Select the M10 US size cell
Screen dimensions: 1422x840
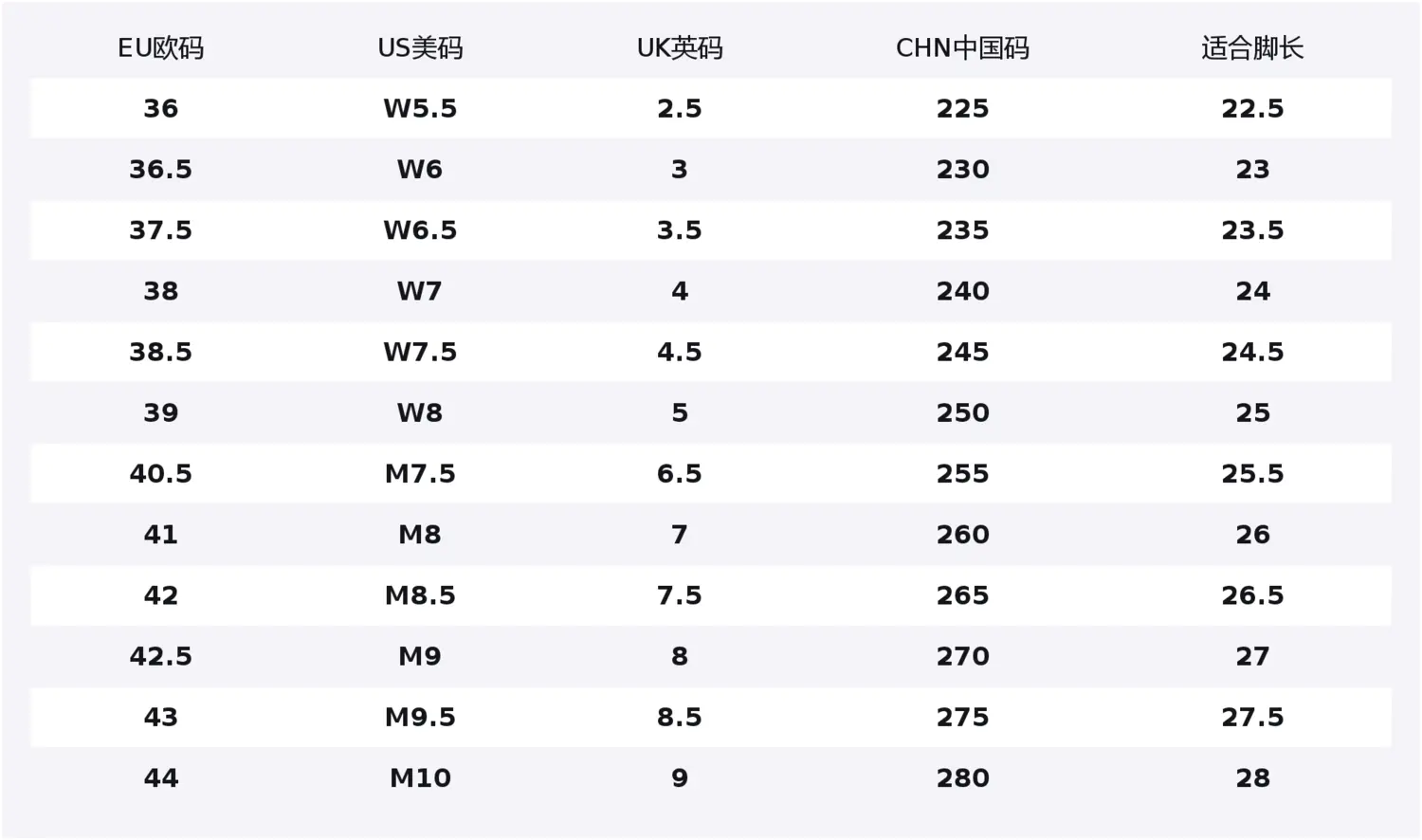point(420,777)
